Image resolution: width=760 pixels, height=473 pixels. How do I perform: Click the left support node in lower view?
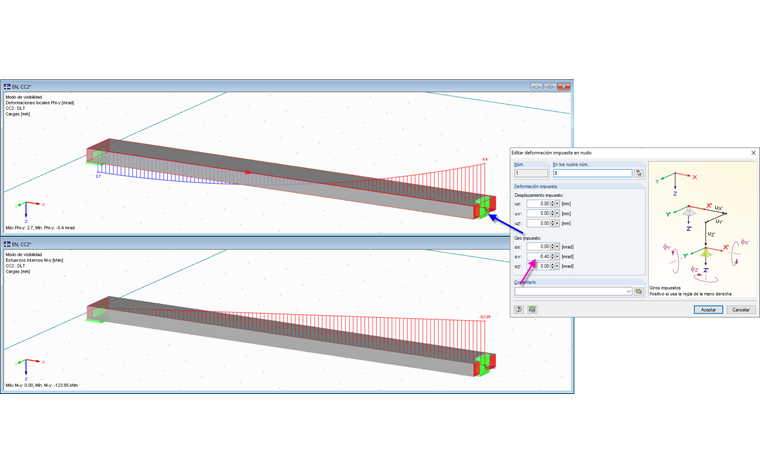point(98,313)
